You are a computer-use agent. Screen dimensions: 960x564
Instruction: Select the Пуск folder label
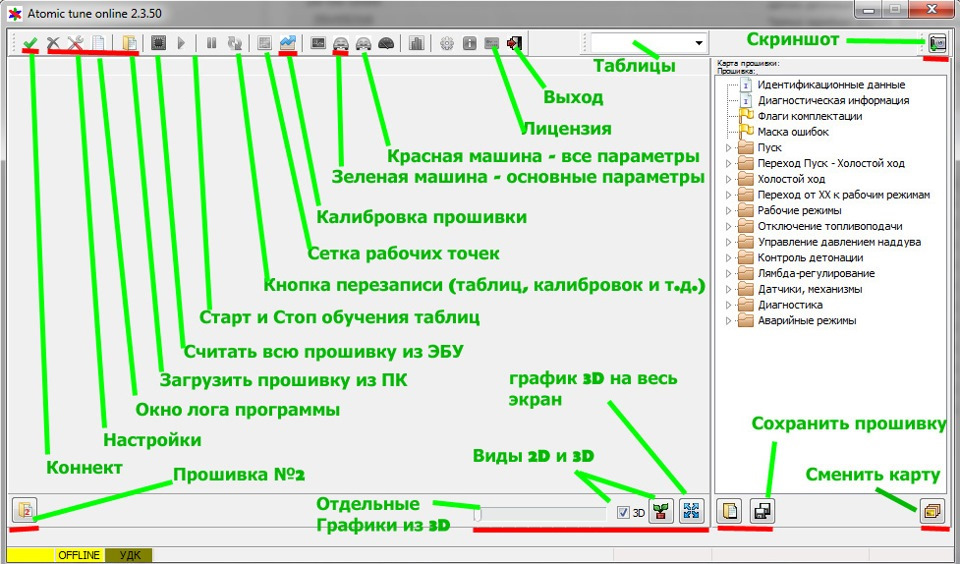click(x=770, y=148)
